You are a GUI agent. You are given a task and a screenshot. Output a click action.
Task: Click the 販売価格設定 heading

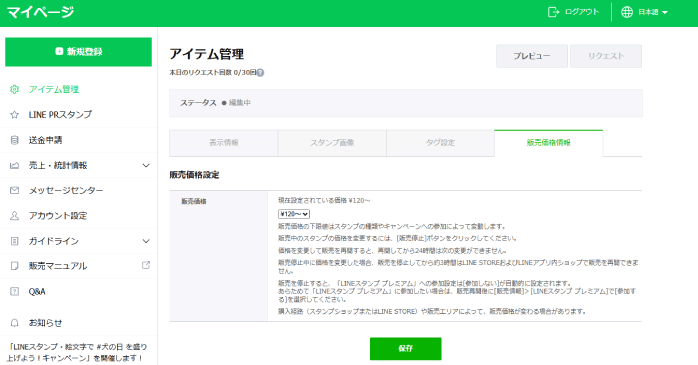pos(194,175)
